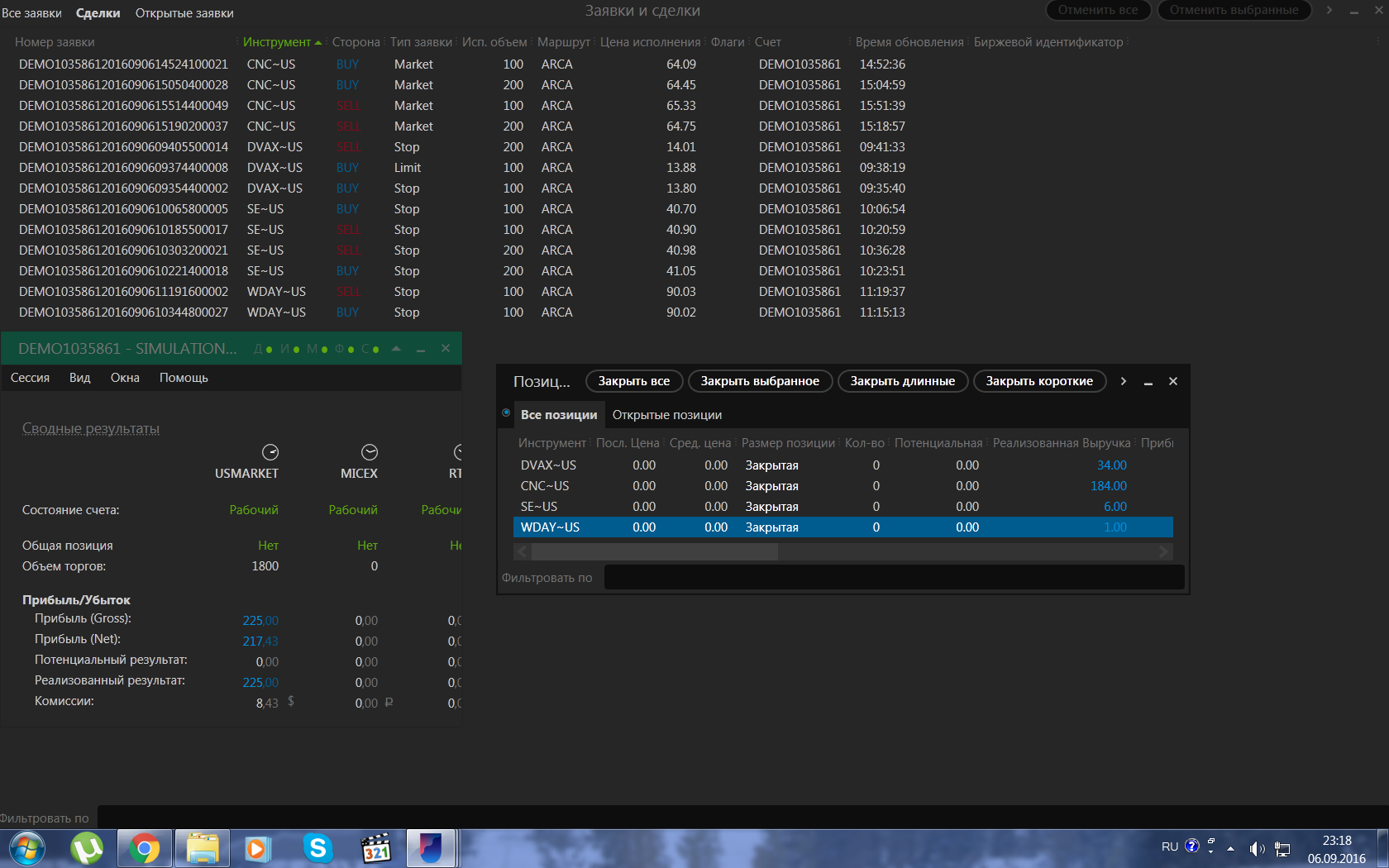Expand more actions chevron in Заявки и сделки
Image resolution: width=1389 pixels, height=868 pixels.
pos(1329,11)
